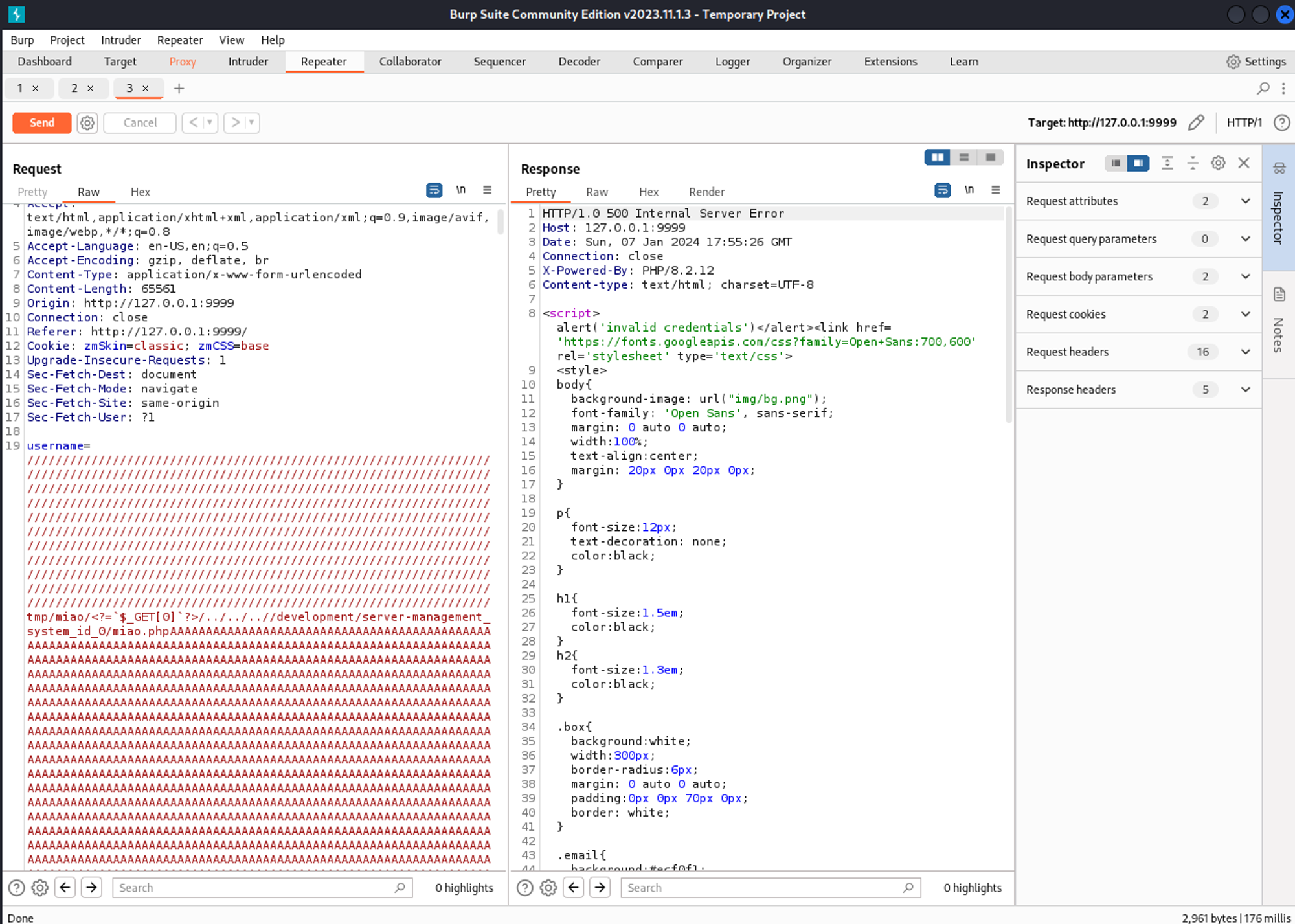Open the history back dropdown arrow
This screenshot has height=924, width=1295.
coord(210,122)
